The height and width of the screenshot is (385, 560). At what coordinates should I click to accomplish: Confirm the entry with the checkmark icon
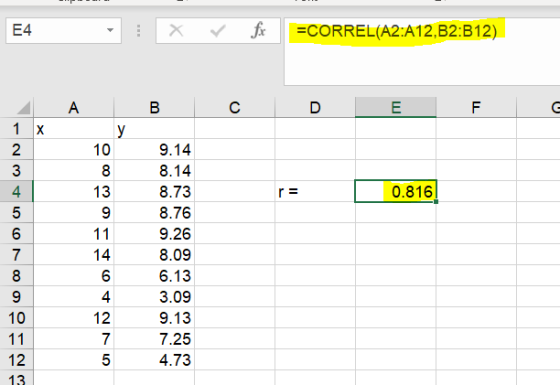pyautogui.click(x=218, y=31)
